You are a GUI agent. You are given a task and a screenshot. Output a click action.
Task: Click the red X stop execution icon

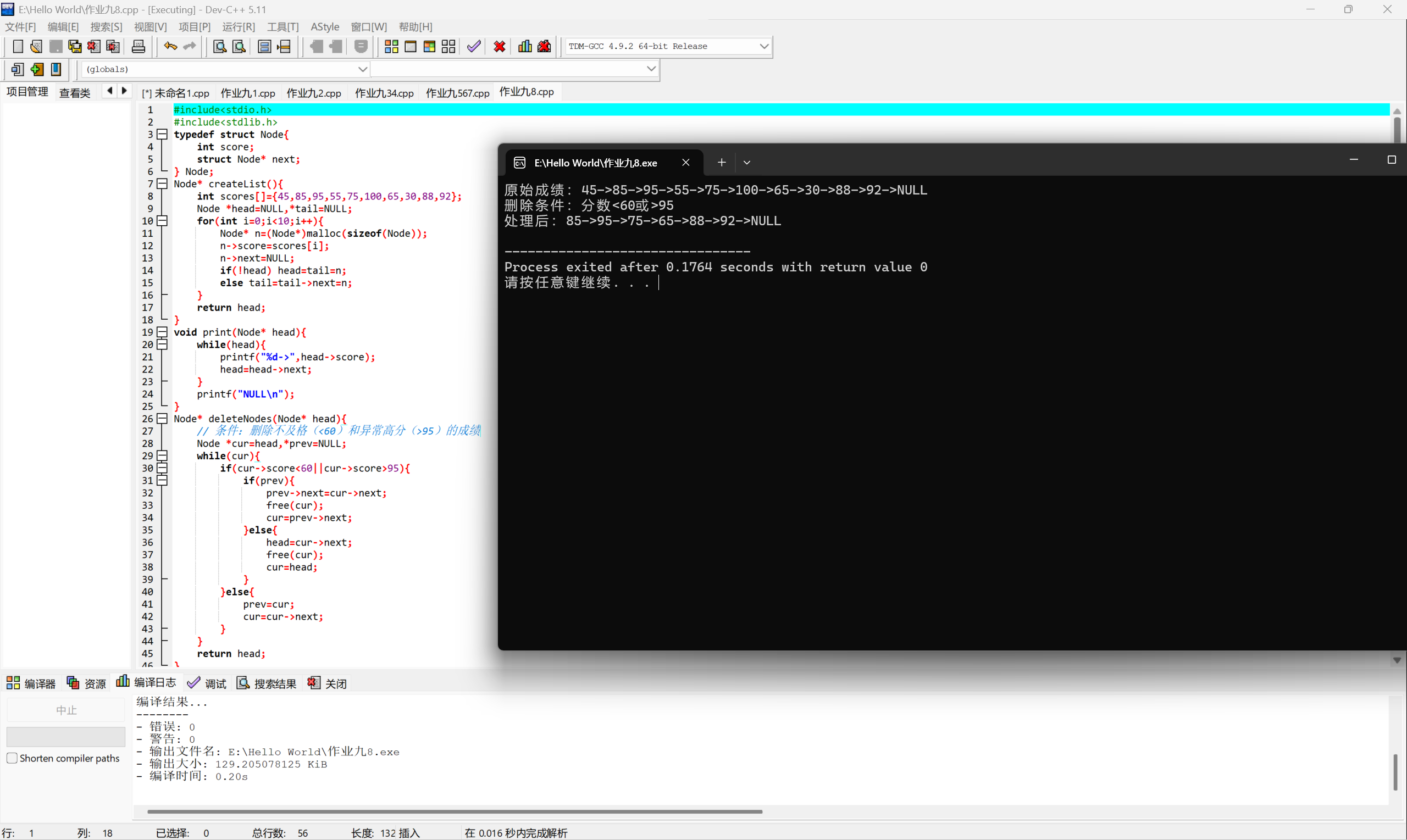point(500,46)
